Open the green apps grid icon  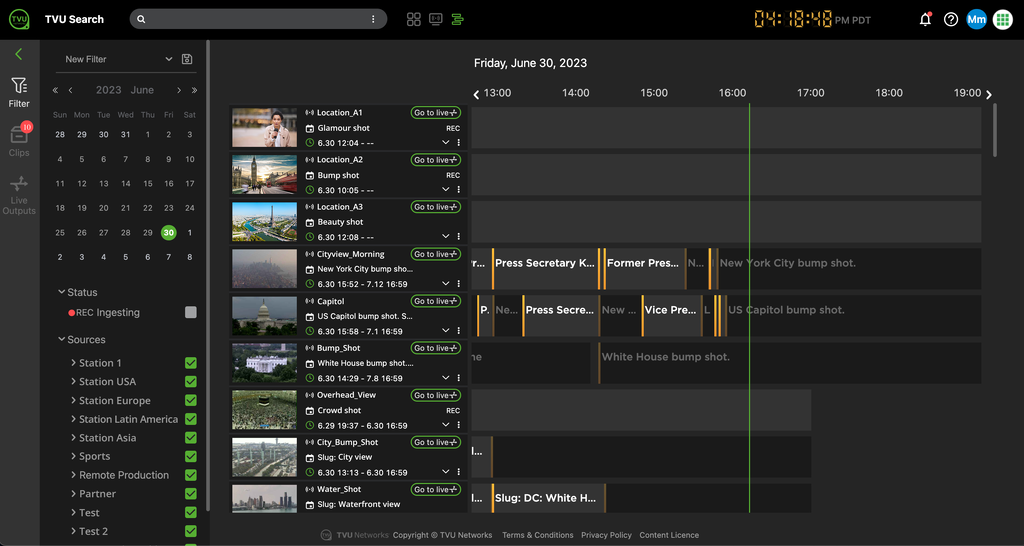[x=1002, y=19]
